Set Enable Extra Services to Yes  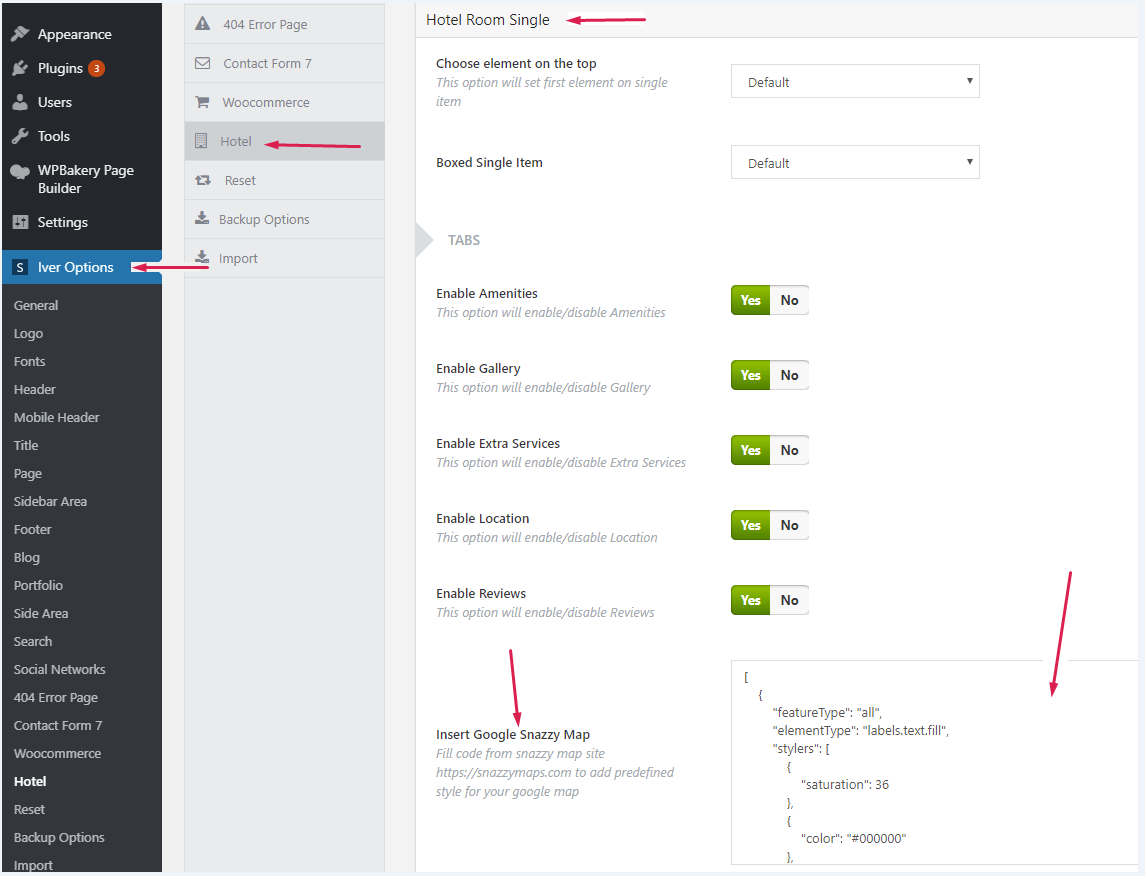(751, 450)
